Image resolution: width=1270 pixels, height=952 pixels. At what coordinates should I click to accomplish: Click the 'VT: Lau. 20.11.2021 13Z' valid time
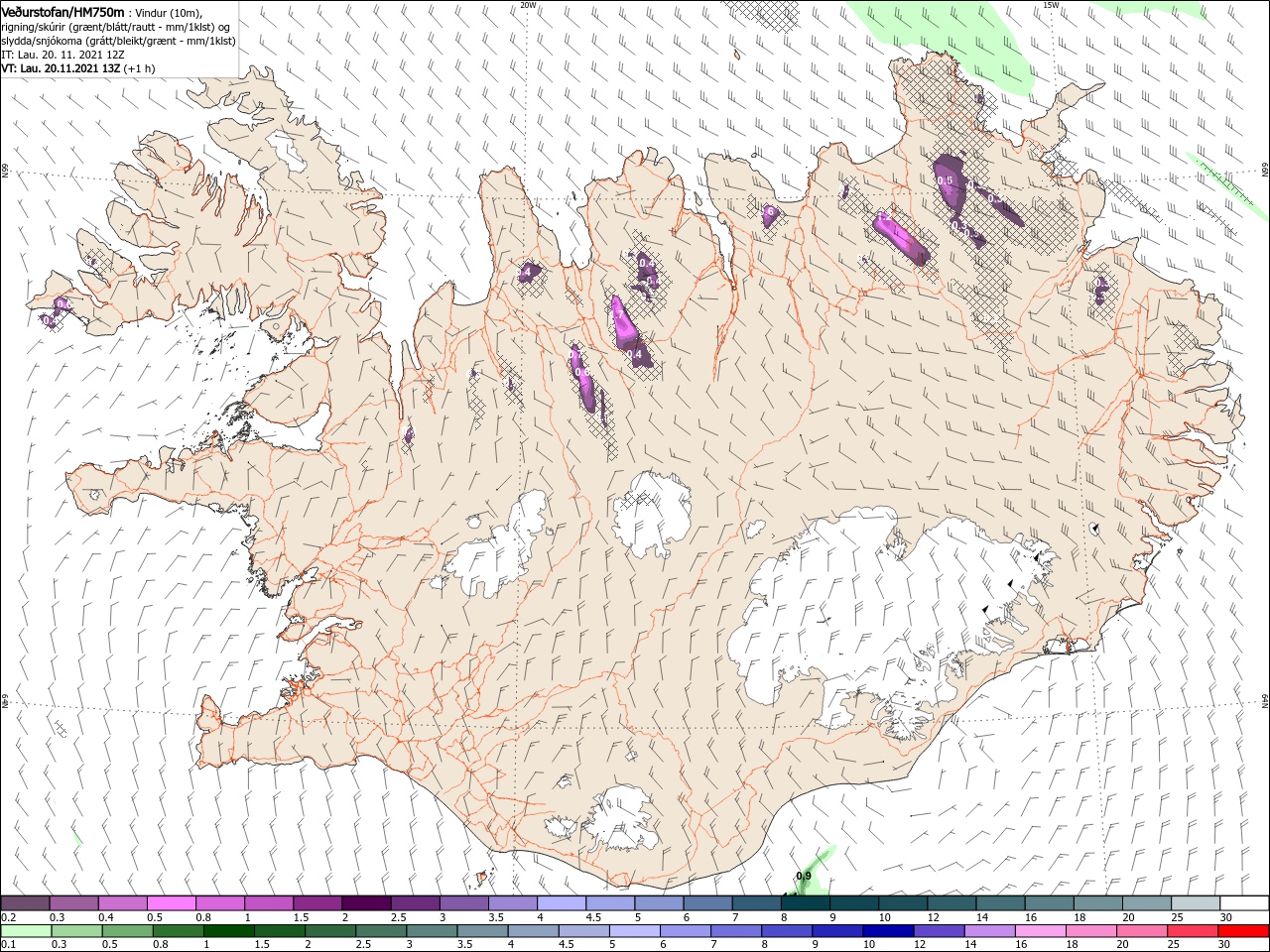[x=61, y=68]
